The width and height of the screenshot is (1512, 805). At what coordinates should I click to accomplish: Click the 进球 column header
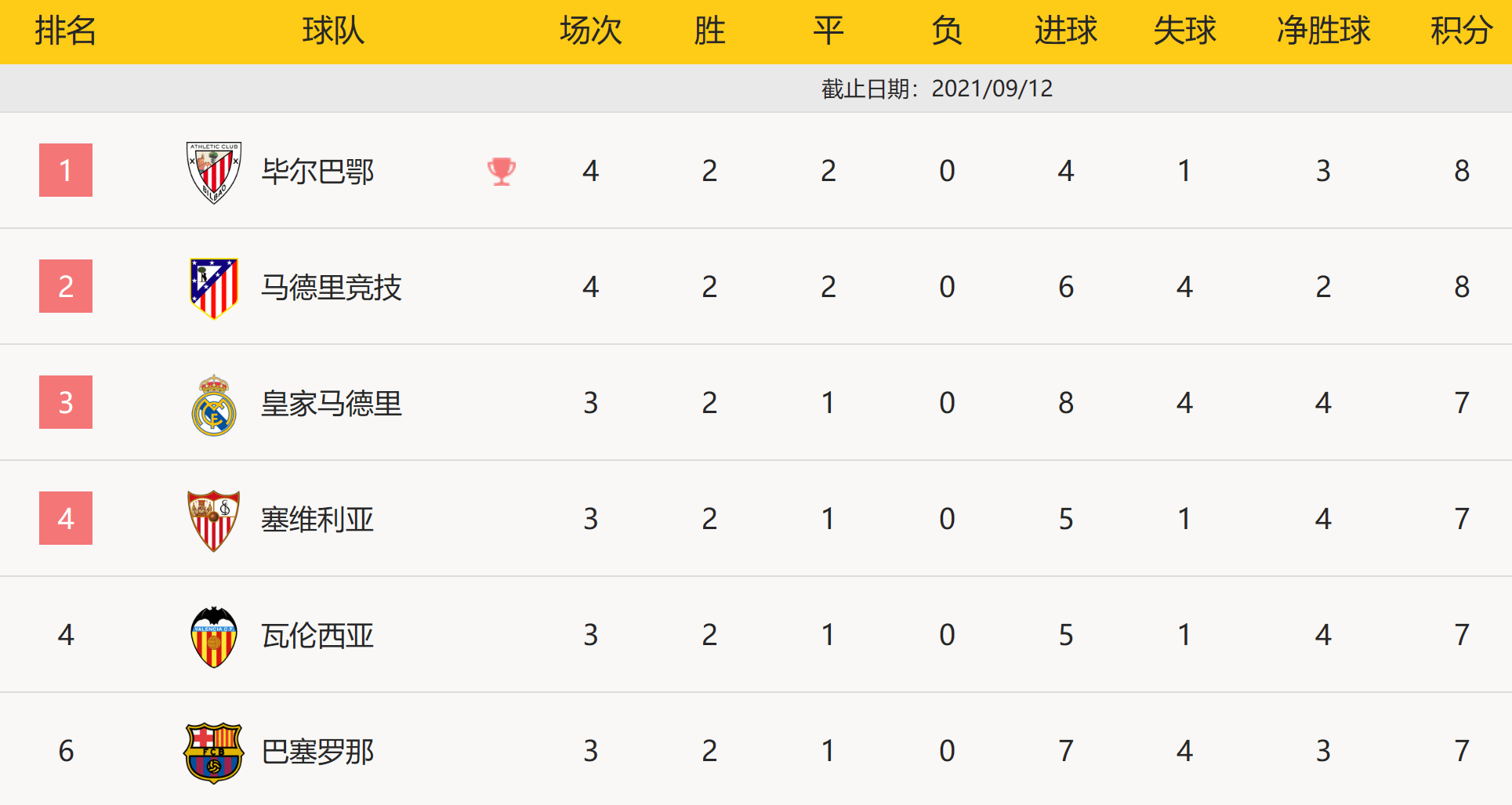1065,31
